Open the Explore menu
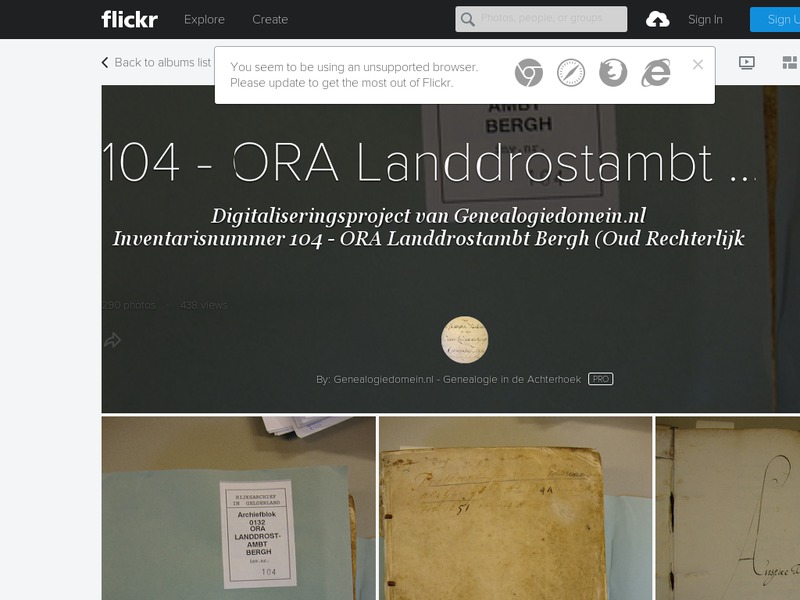The image size is (800, 600). [x=204, y=19]
